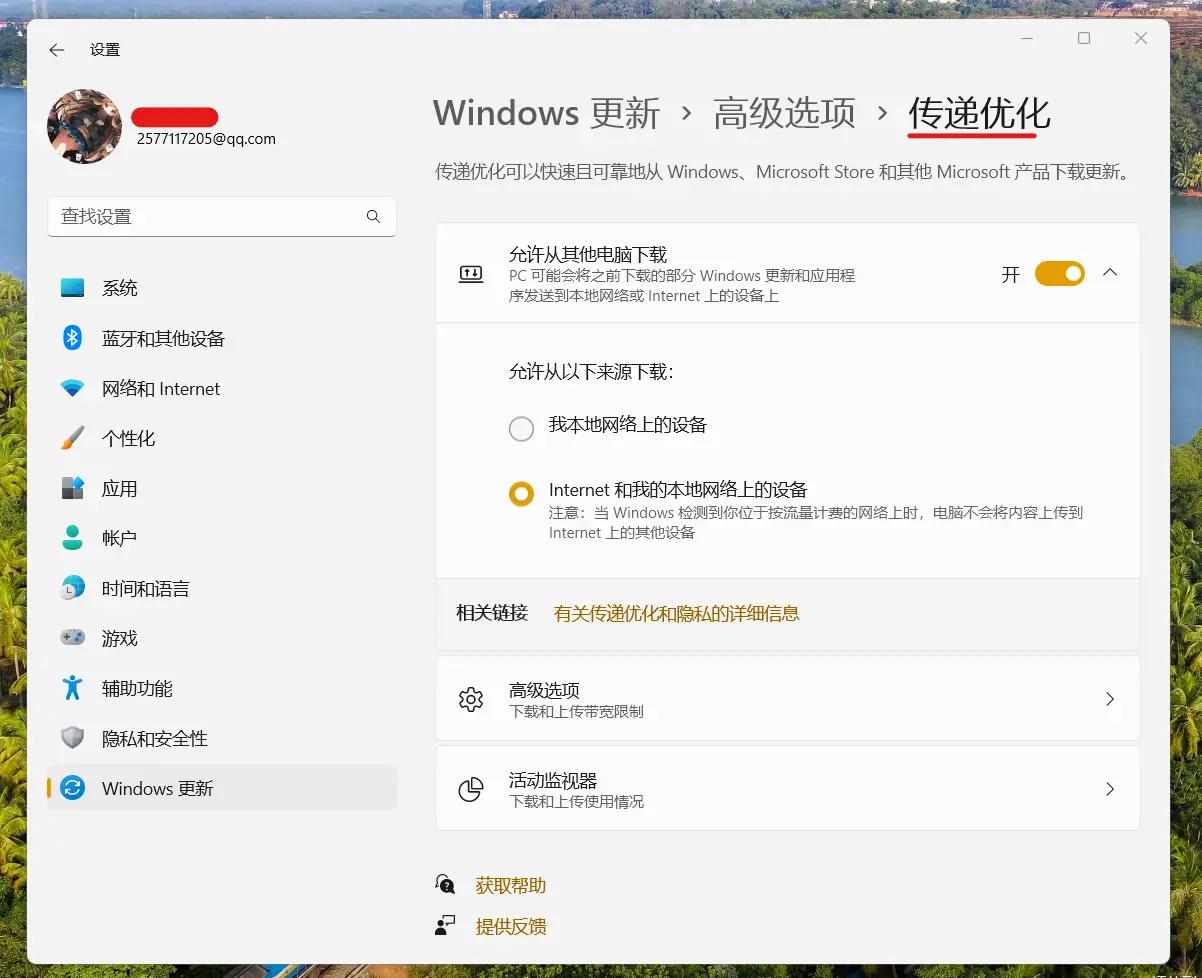Image resolution: width=1202 pixels, height=978 pixels.
Task: Open 应用 via its apps icon
Action: coord(72,488)
